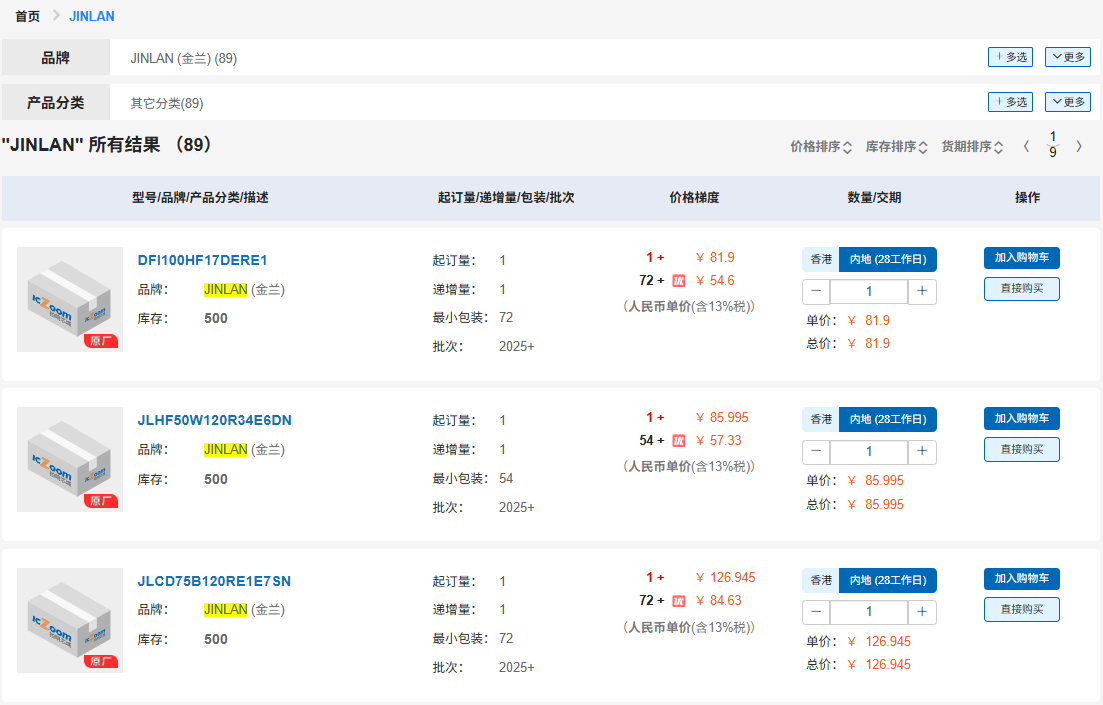Decrease quantity for DFI100HF17DERE1

[816, 291]
